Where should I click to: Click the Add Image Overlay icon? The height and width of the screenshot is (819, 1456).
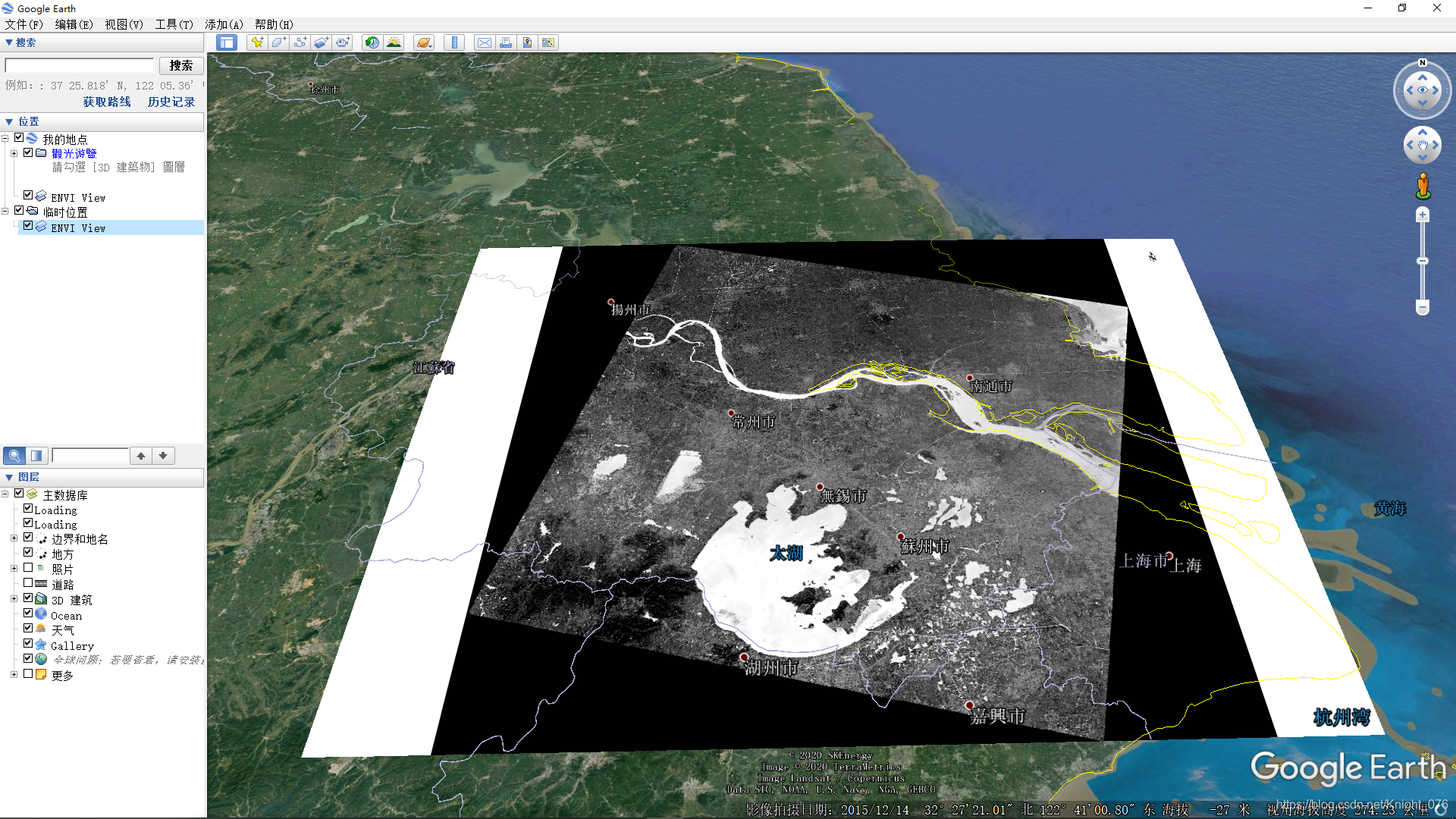click(x=322, y=42)
